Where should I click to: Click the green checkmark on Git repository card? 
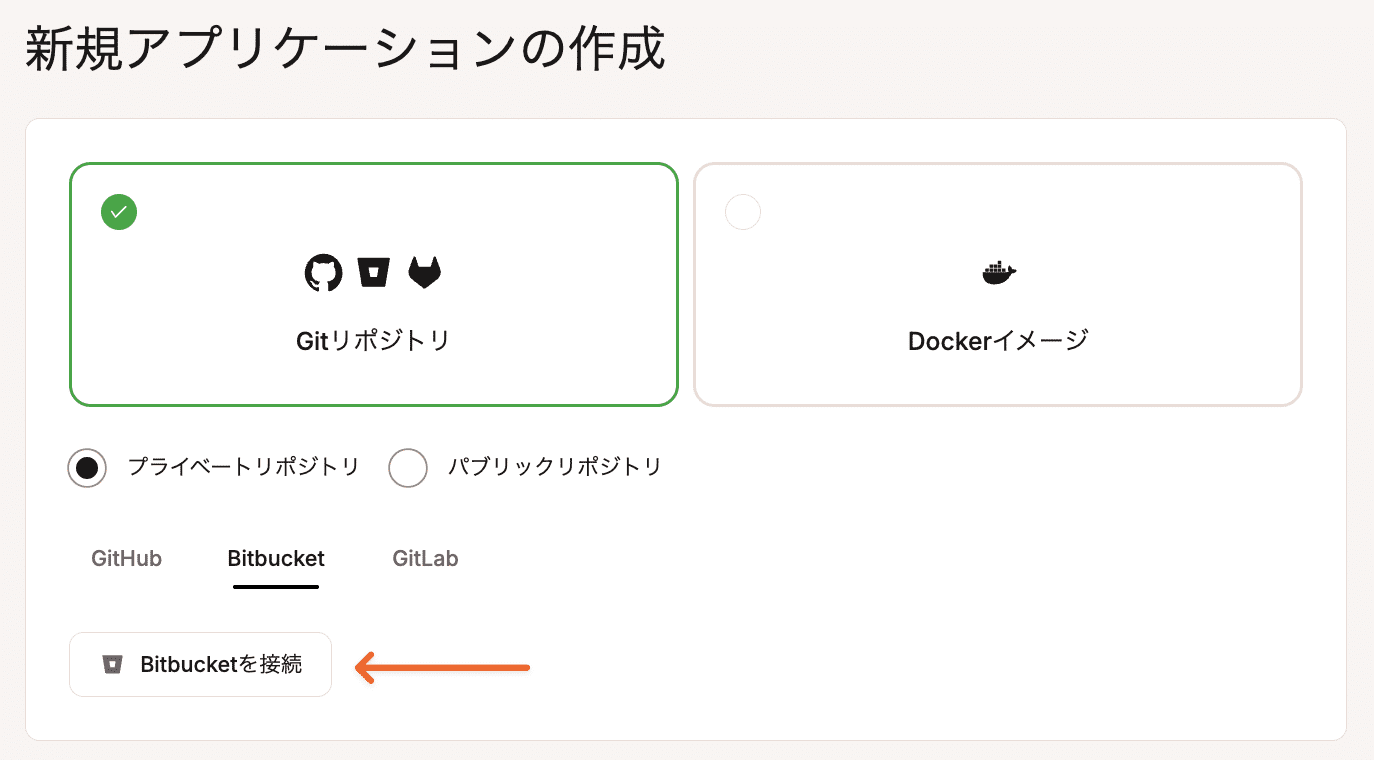click(119, 212)
